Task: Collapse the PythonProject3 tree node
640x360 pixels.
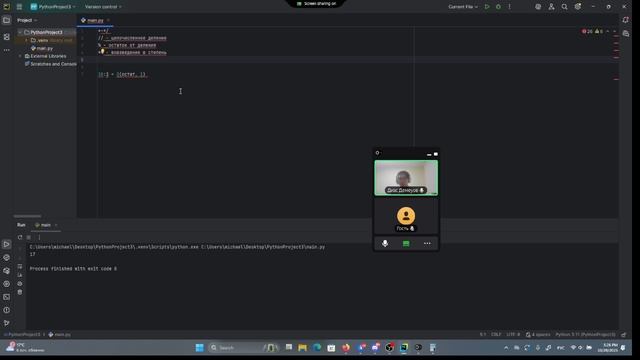Action: [x=20, y=32]
